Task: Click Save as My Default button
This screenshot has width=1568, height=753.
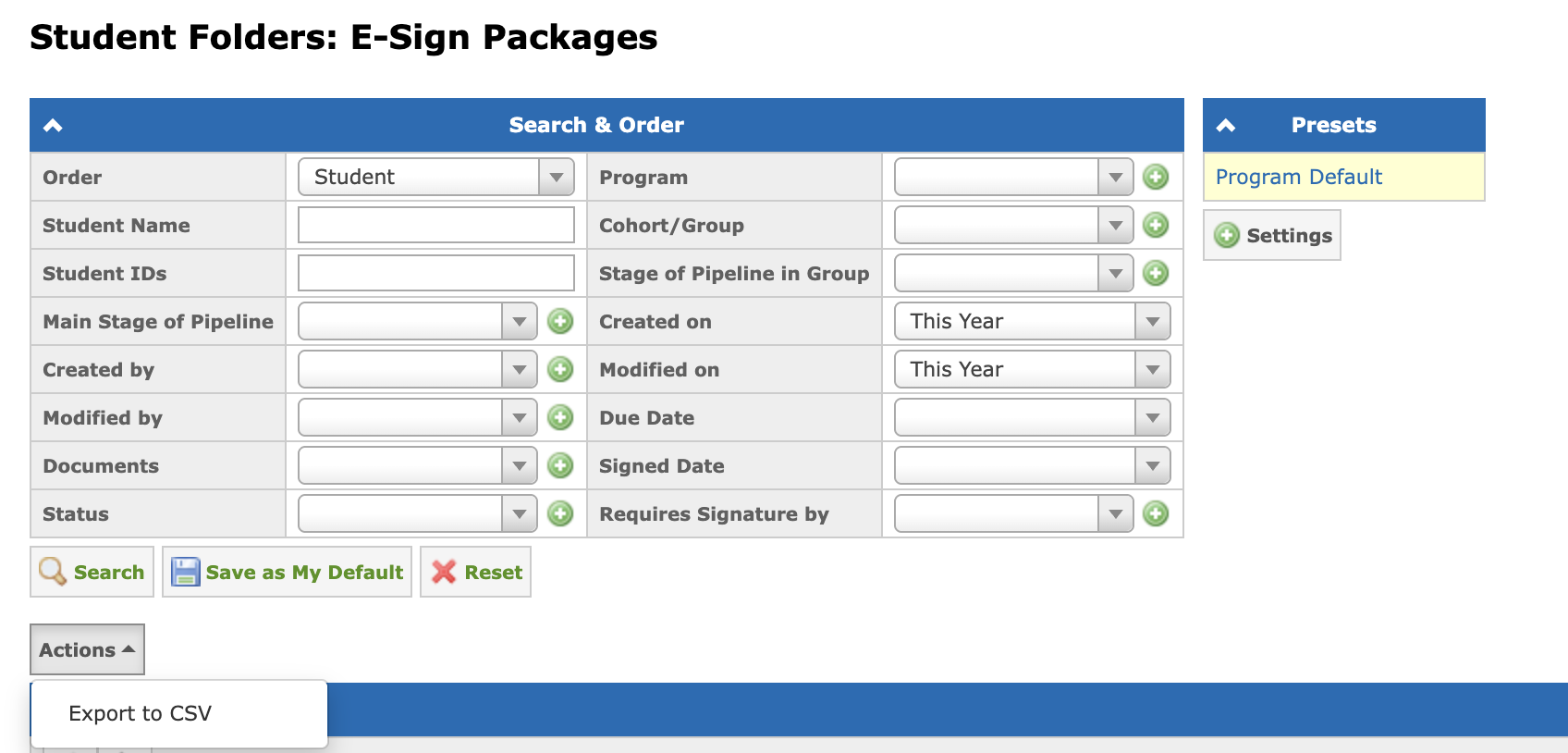Action: click(x=287, y=572)
